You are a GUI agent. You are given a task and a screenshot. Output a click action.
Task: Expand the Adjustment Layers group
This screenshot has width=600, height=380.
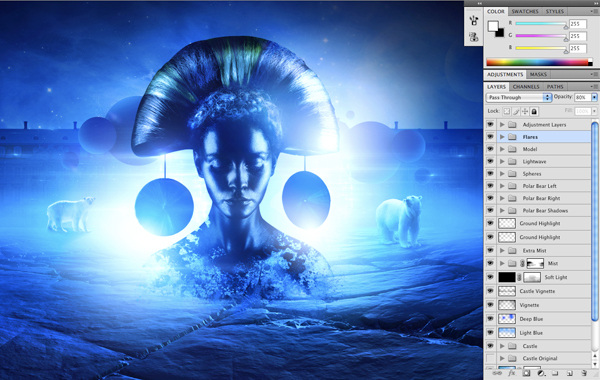tap(502, 125)
